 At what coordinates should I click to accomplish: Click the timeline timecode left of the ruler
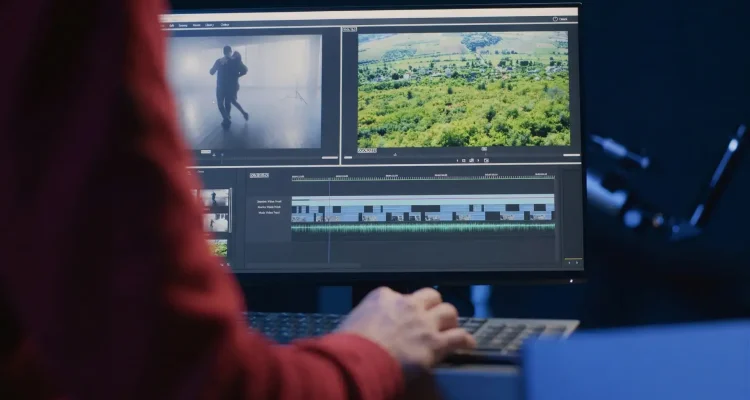259,176
